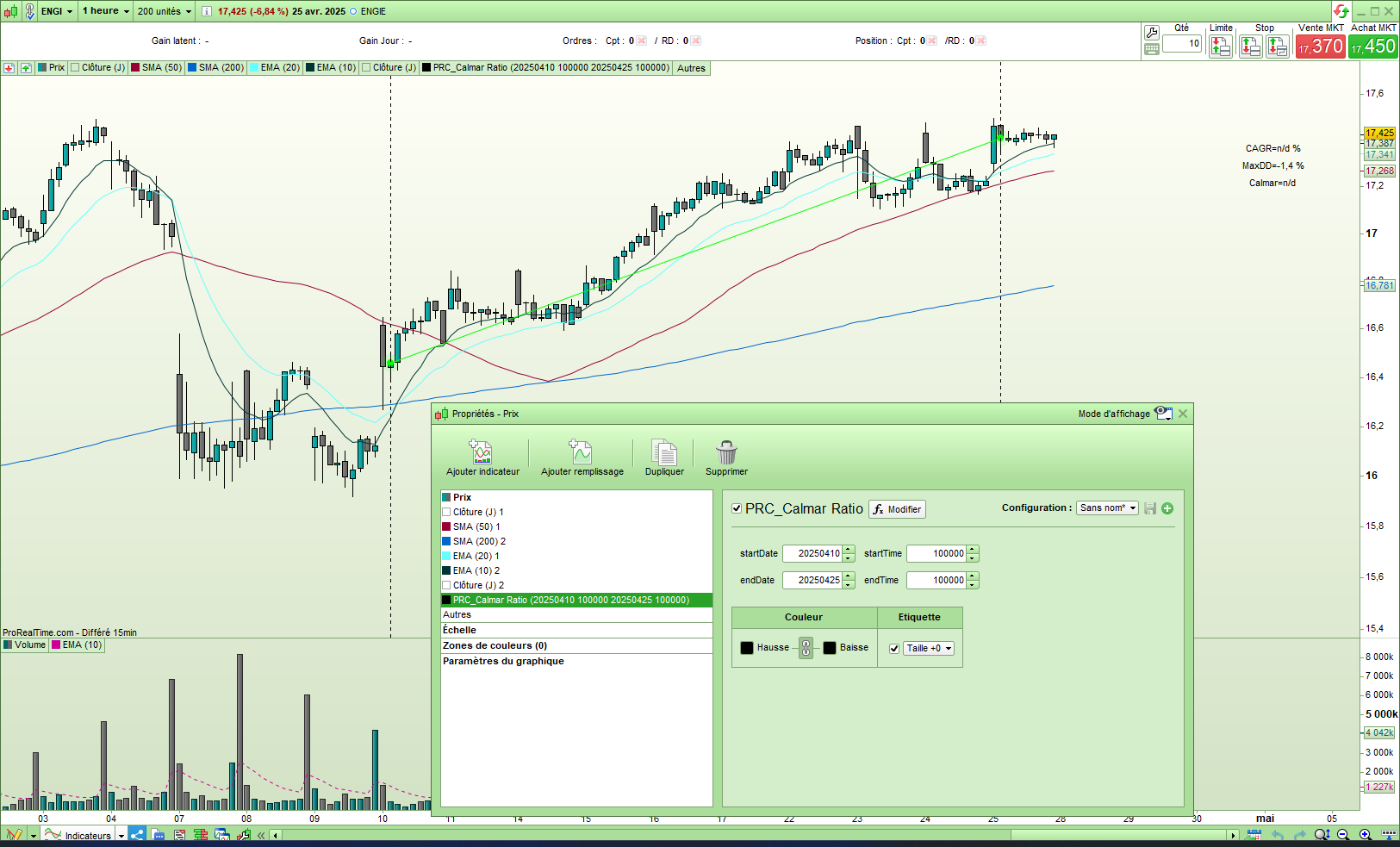Click the Zones de couleurs (0) section
This screenshot has width=1400, height=847.
576,645
